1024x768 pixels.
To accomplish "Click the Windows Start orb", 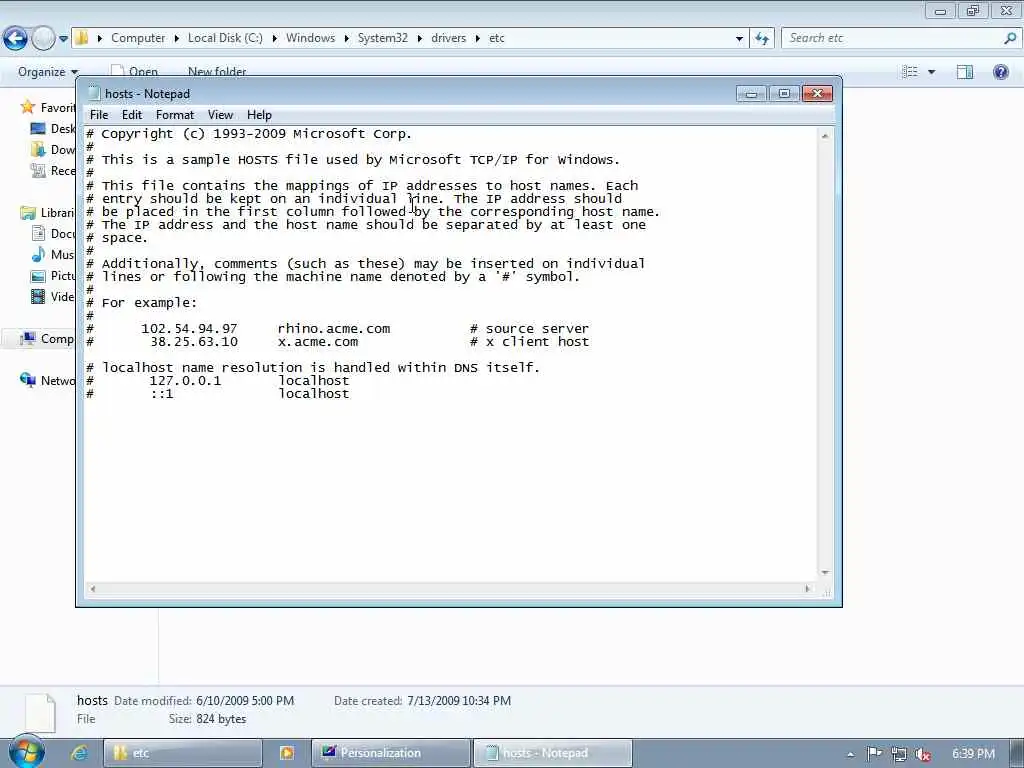I will pos(27,752).
